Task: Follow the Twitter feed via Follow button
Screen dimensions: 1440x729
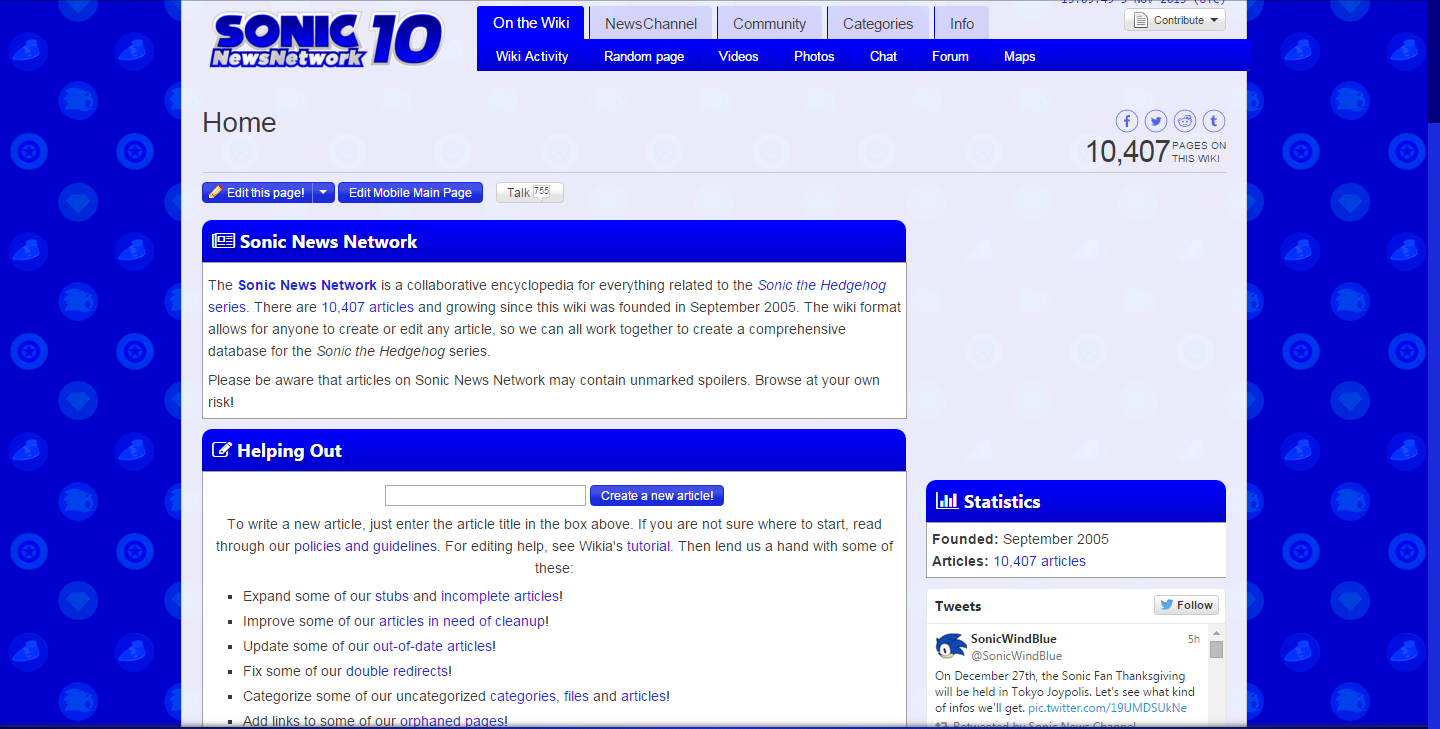Action: click(1186, 605)
